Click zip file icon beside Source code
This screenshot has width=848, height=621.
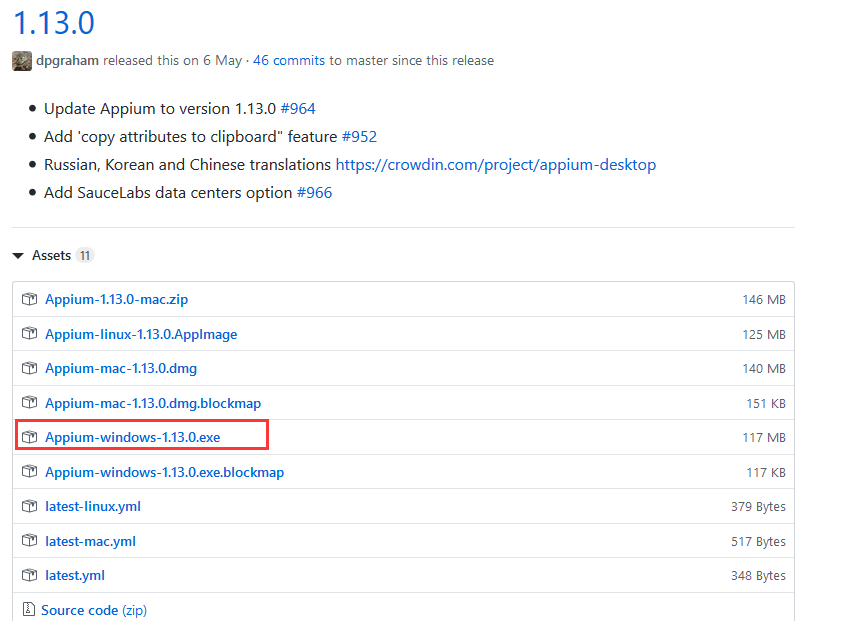tap(29, 610)
